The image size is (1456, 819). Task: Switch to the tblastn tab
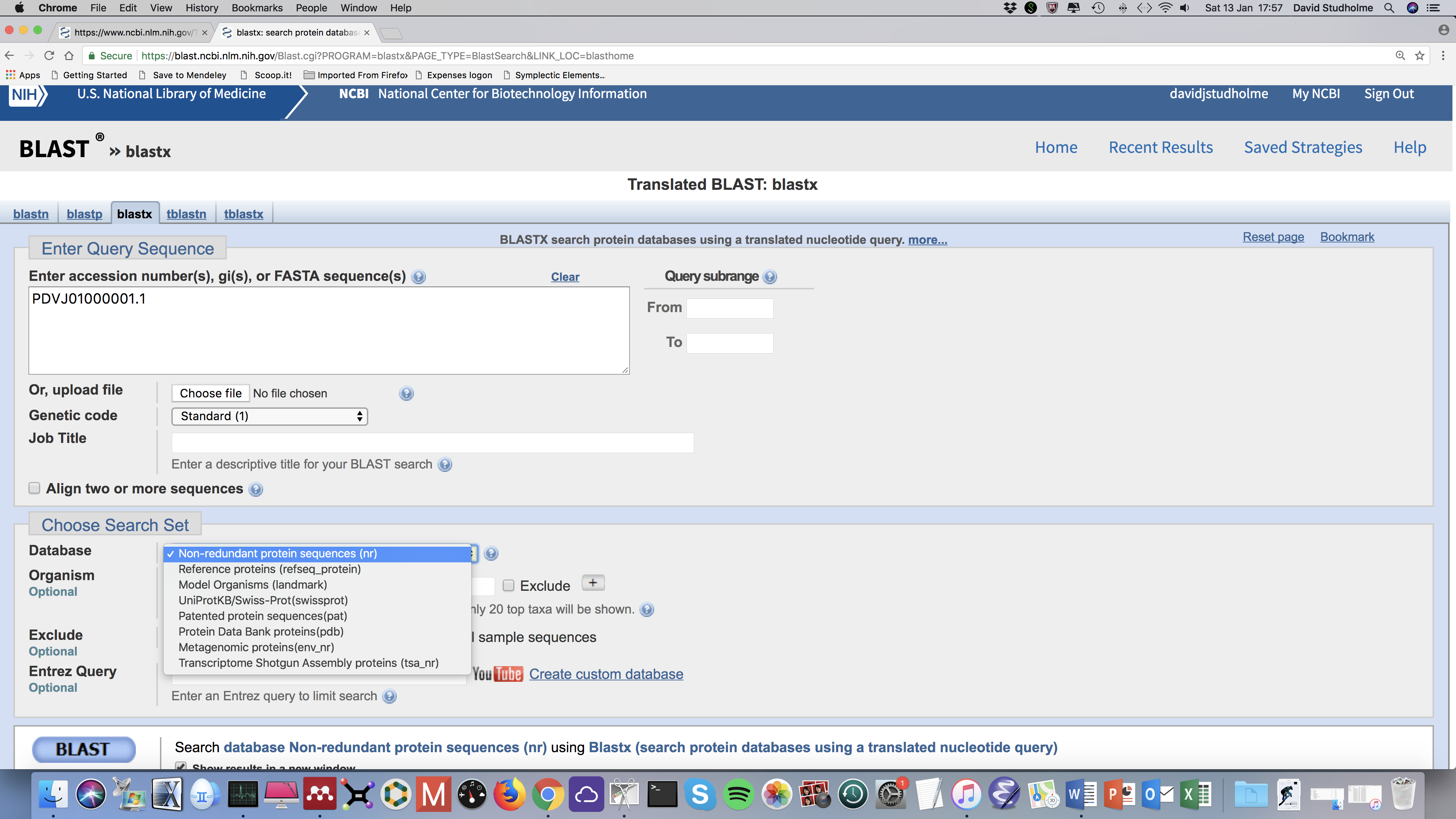pyautogui.click(x=186, y=214)
